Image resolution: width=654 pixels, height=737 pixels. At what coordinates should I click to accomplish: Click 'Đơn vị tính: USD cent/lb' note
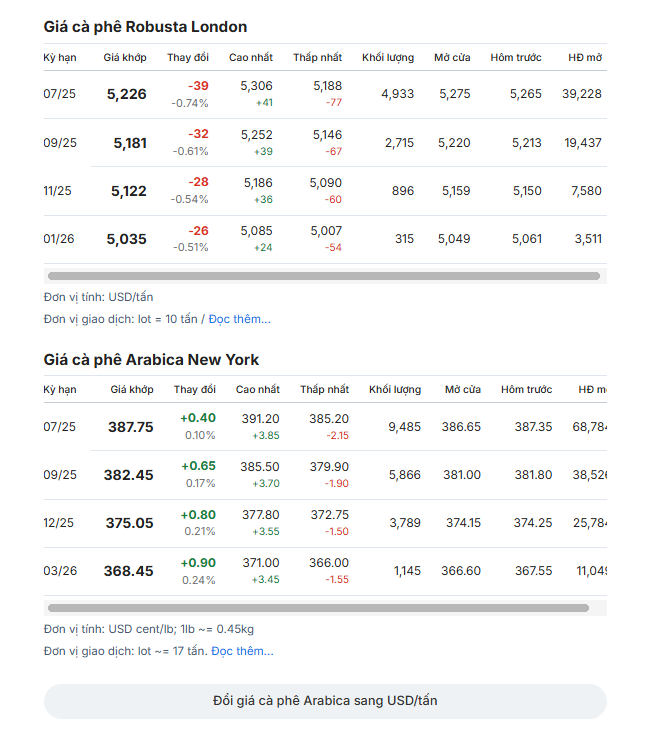[149, 629]
